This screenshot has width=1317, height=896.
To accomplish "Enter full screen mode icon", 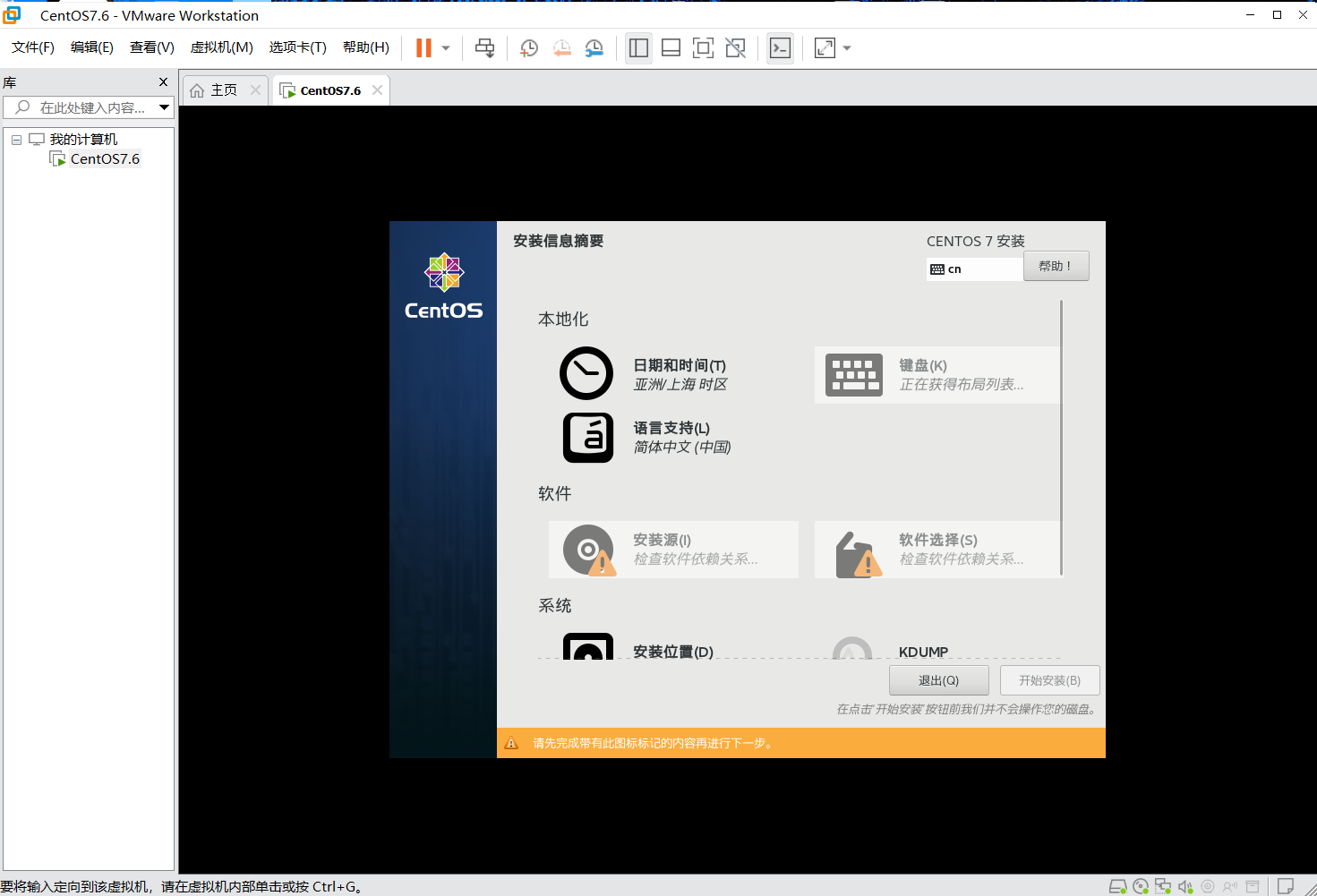I will click(703, 47).
